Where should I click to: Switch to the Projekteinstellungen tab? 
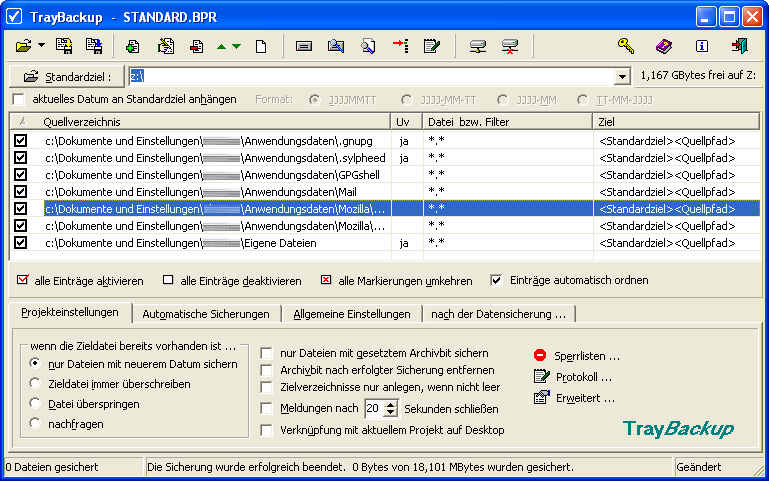point(70,312)
